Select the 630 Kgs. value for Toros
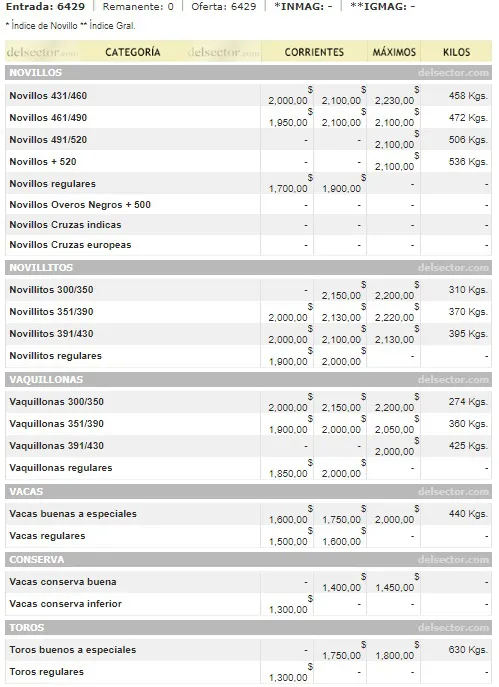The height and width of the screenshot is (687, 499). coord(468,649)
